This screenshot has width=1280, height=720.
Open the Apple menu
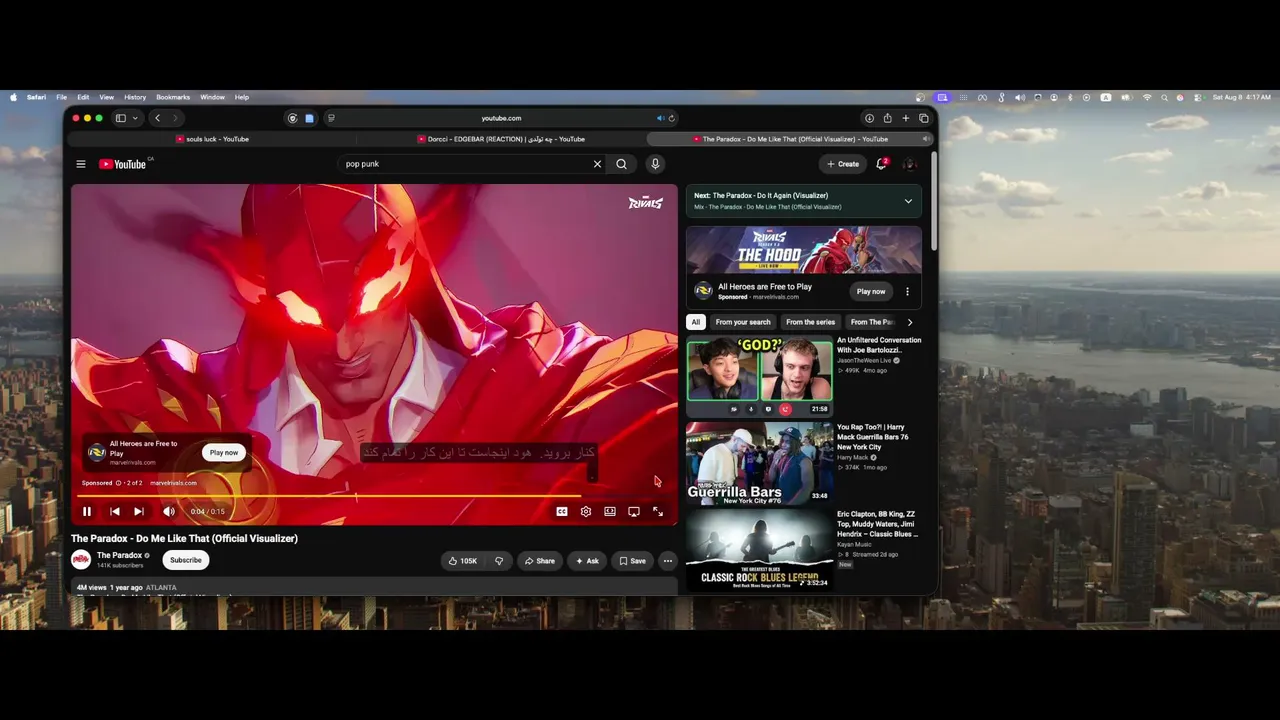tap(13, 97)
